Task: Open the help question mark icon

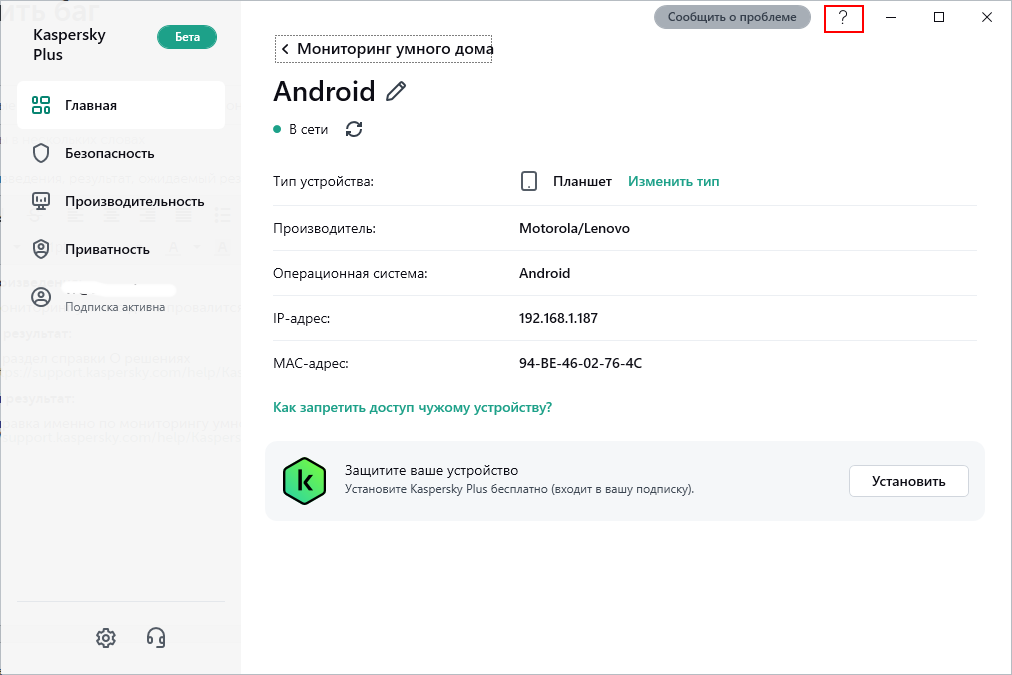Action: tap(843, 18)
